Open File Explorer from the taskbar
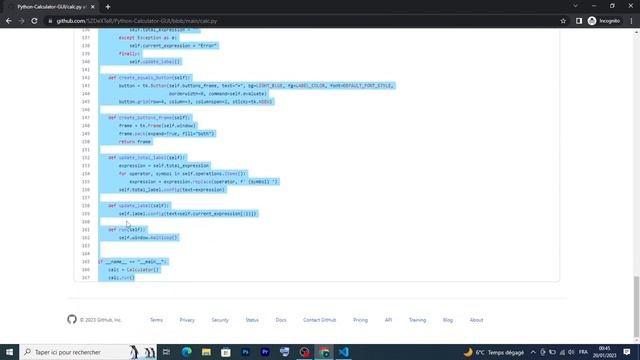This screenshot has width=640, height=360. pos(206,352)
